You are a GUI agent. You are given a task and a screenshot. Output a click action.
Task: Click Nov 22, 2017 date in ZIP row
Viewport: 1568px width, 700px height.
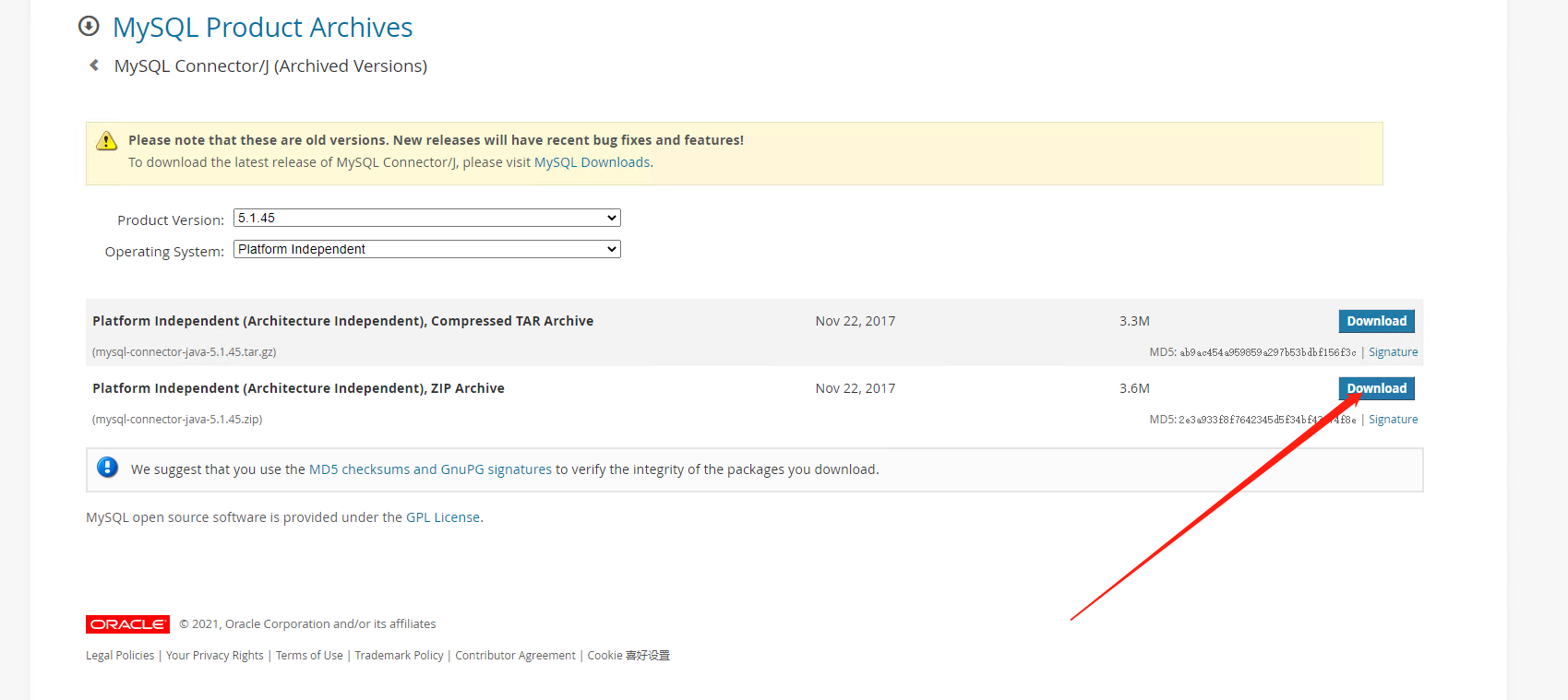point(856,388)
